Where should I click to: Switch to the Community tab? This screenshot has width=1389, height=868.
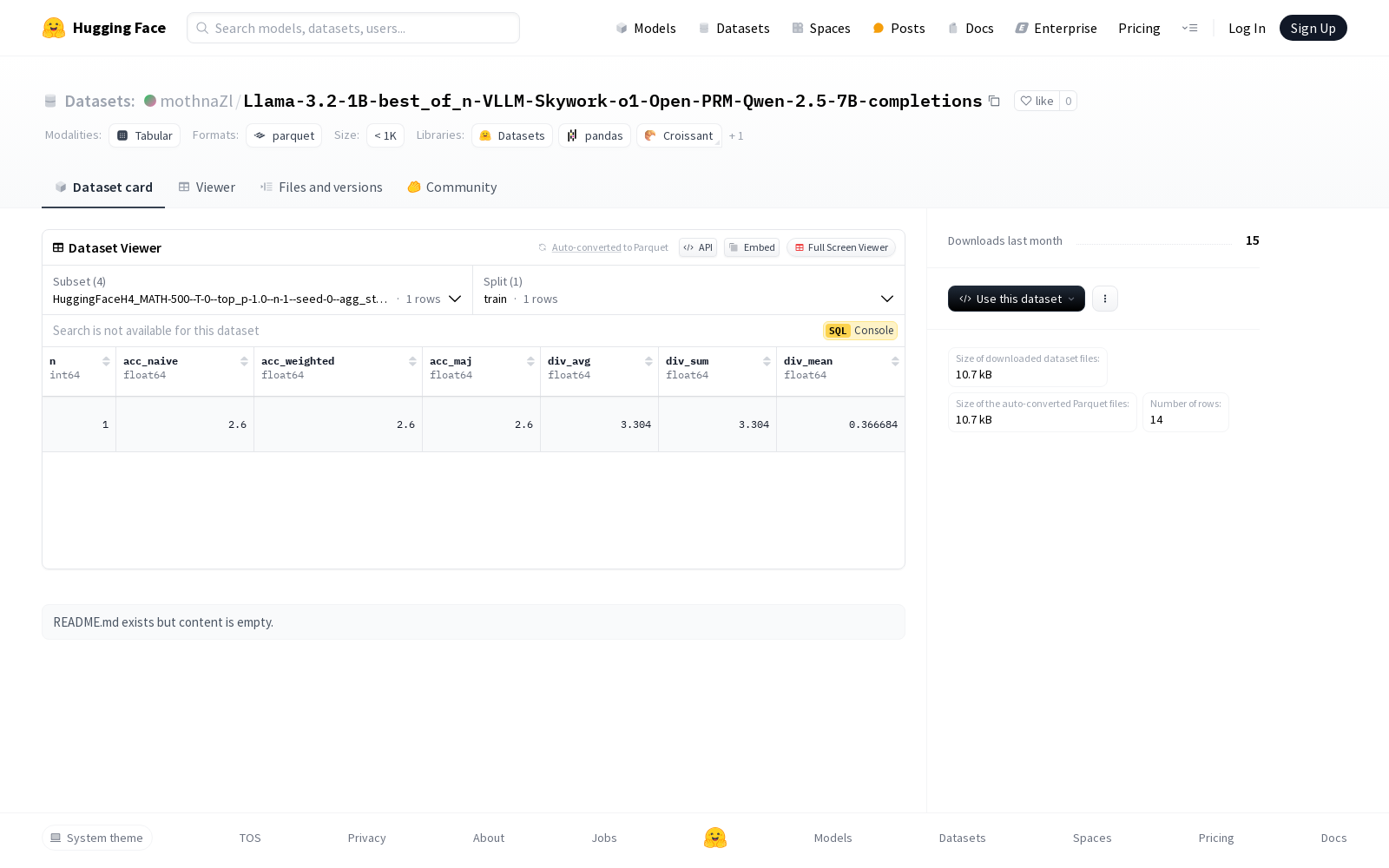coord(452,187)
